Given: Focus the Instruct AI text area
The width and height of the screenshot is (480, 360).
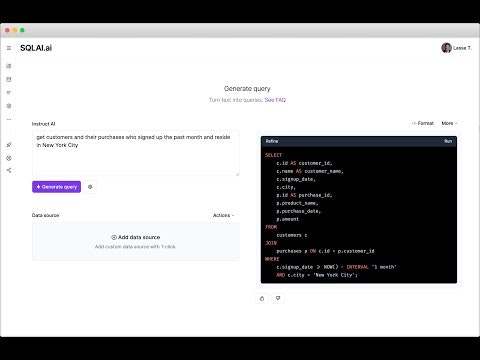Looking at the screenshot, I should [x=136, y=153].
